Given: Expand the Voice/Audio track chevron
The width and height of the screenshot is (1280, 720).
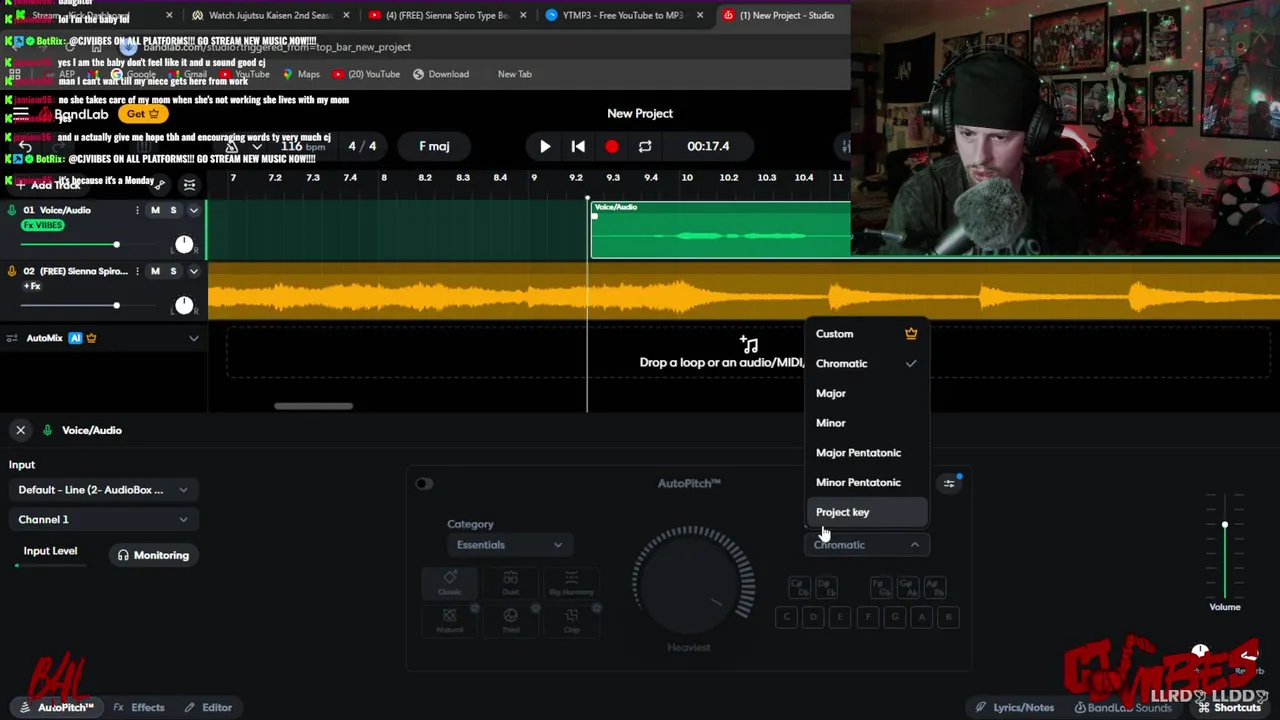Looking at the screenshot, I should click(194, 210).
